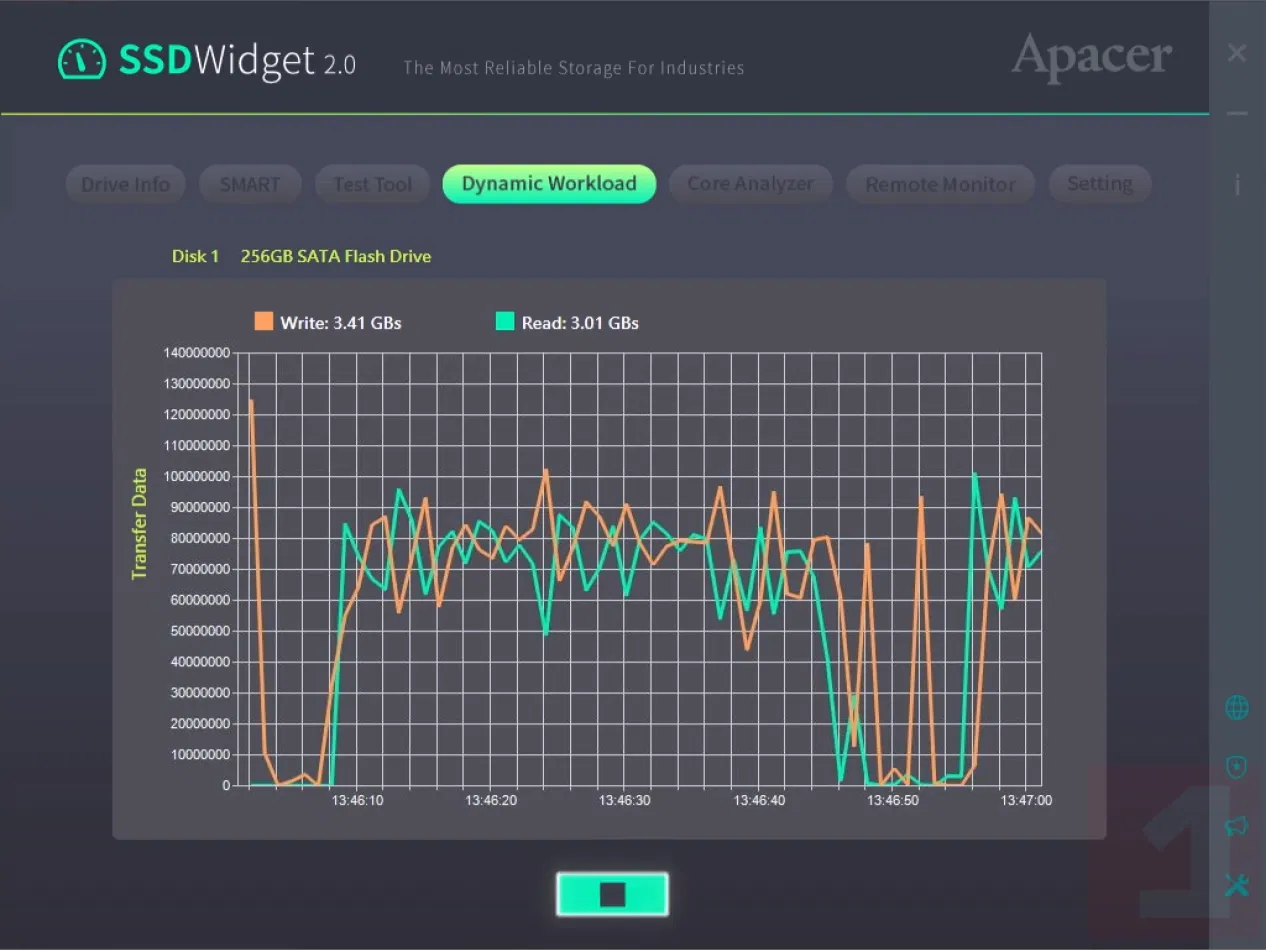Click the orange Write legend swatch
The image size is (1266, 950).
point(264,321)
